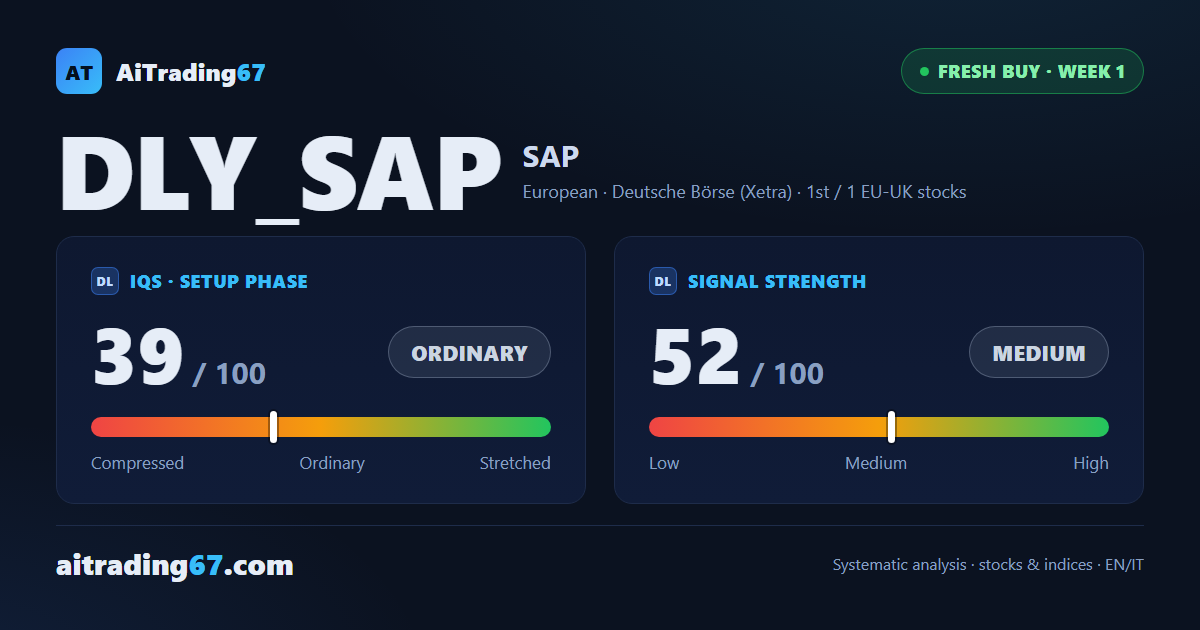Select the MEDIUM status pill
The width and height of the screenshot is (1200, 630).
[1039, 352]
